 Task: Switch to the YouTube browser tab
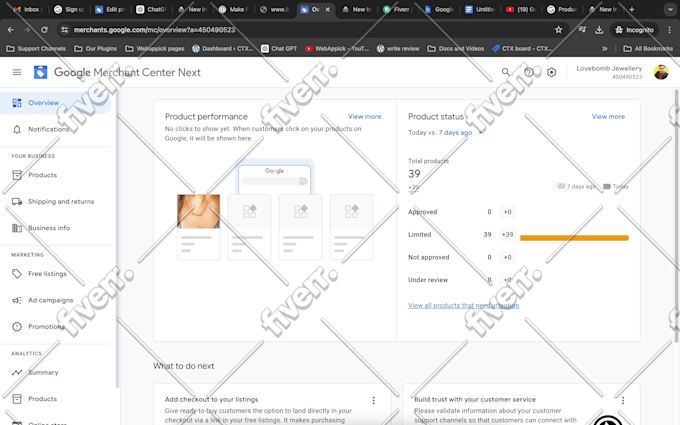coord(522,9)
